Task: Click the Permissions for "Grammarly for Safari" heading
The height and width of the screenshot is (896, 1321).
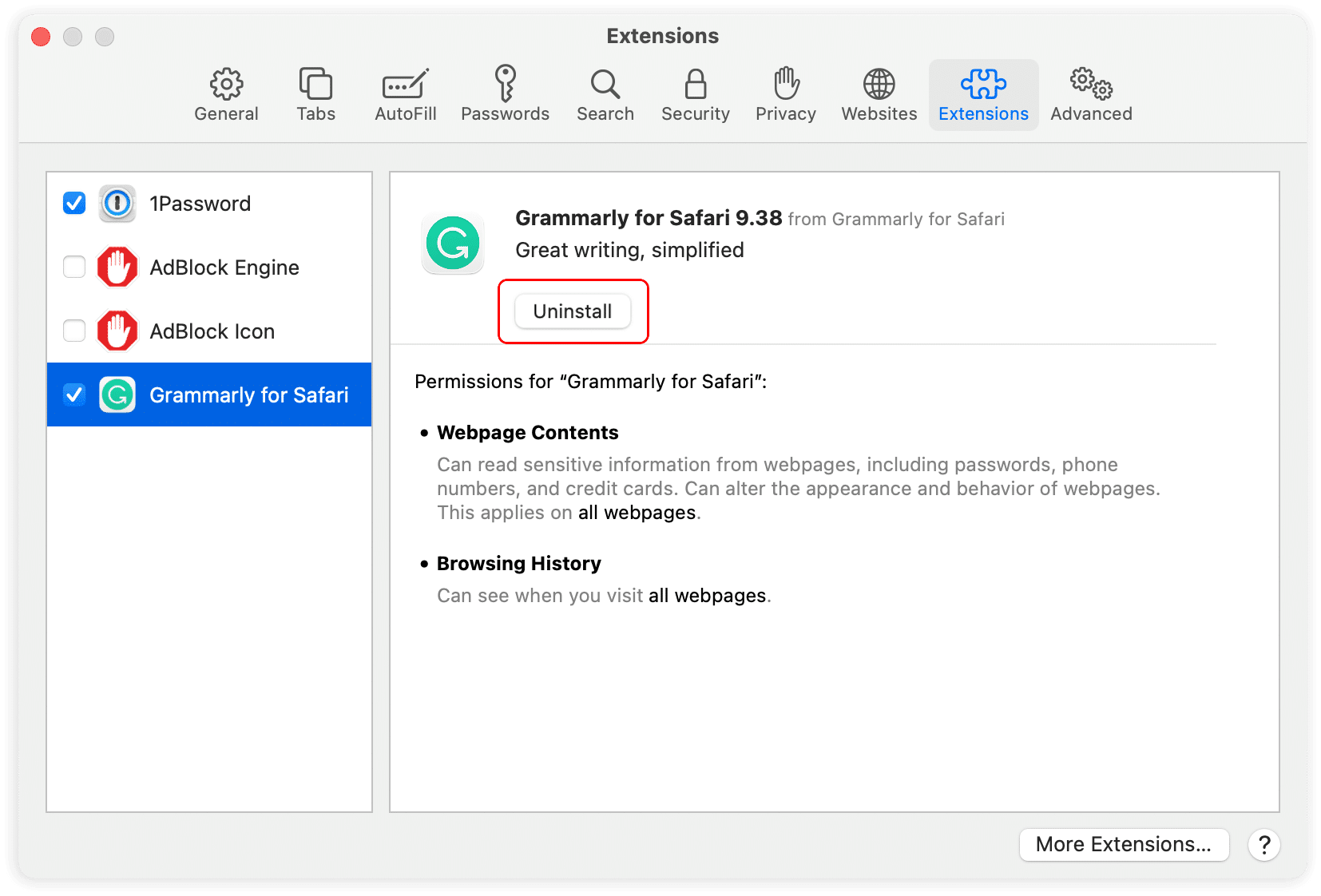Action: pyautogui.click(x=591, y=382)
